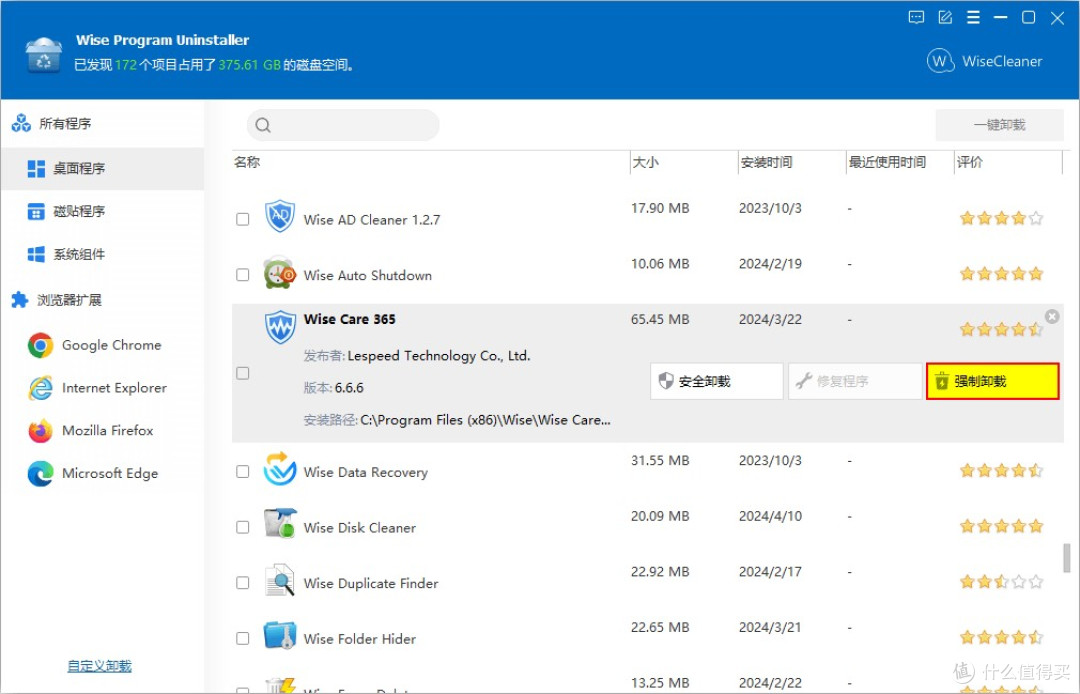Viewport: 1080px width, 694px height.
Task: Click the Google Chrome browser icon
Action: (41, 346)
